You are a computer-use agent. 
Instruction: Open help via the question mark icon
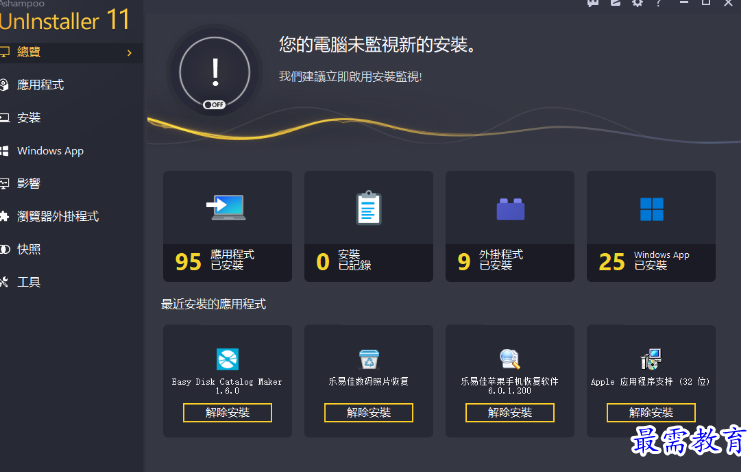[658, 4]
